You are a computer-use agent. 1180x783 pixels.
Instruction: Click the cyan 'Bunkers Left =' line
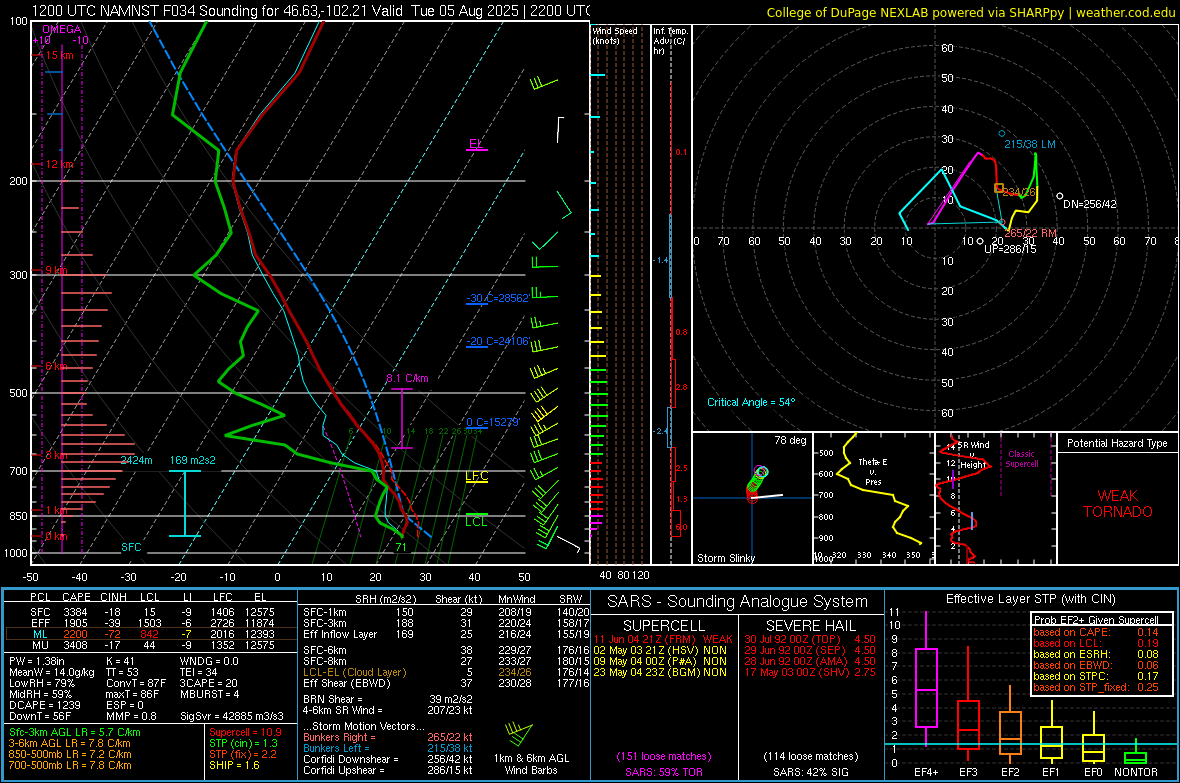click(388, 748)
